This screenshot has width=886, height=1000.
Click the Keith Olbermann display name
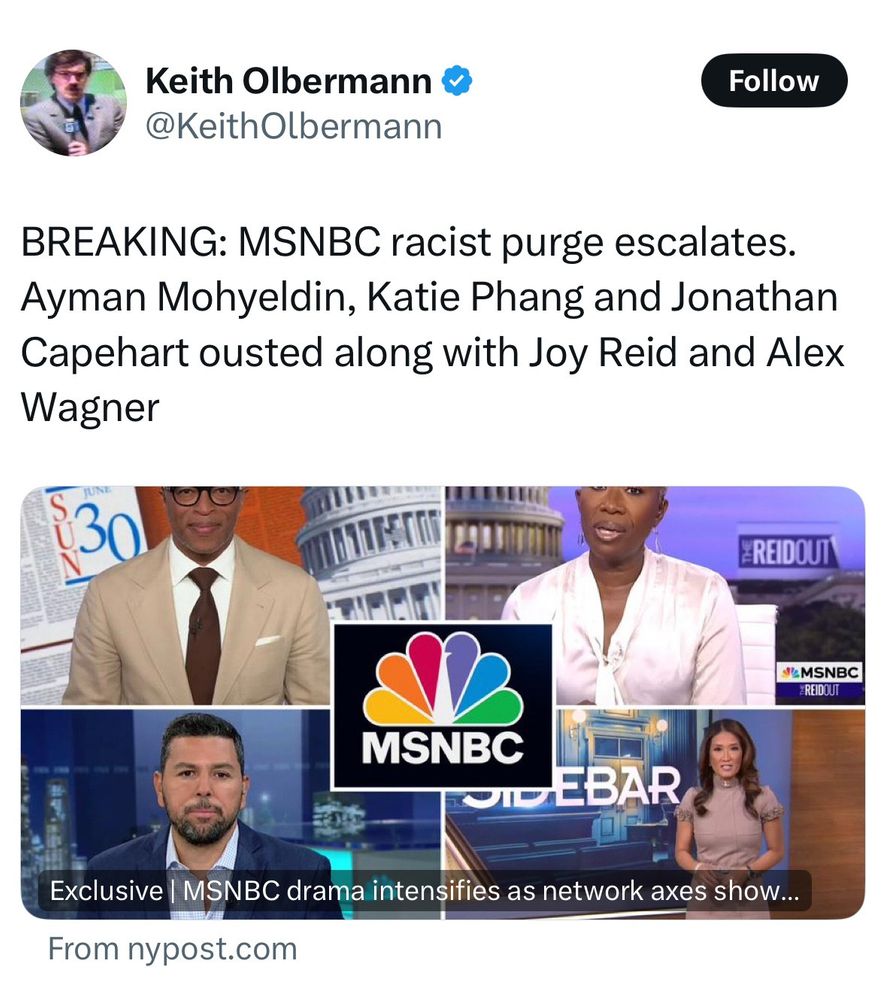point(289,81)
